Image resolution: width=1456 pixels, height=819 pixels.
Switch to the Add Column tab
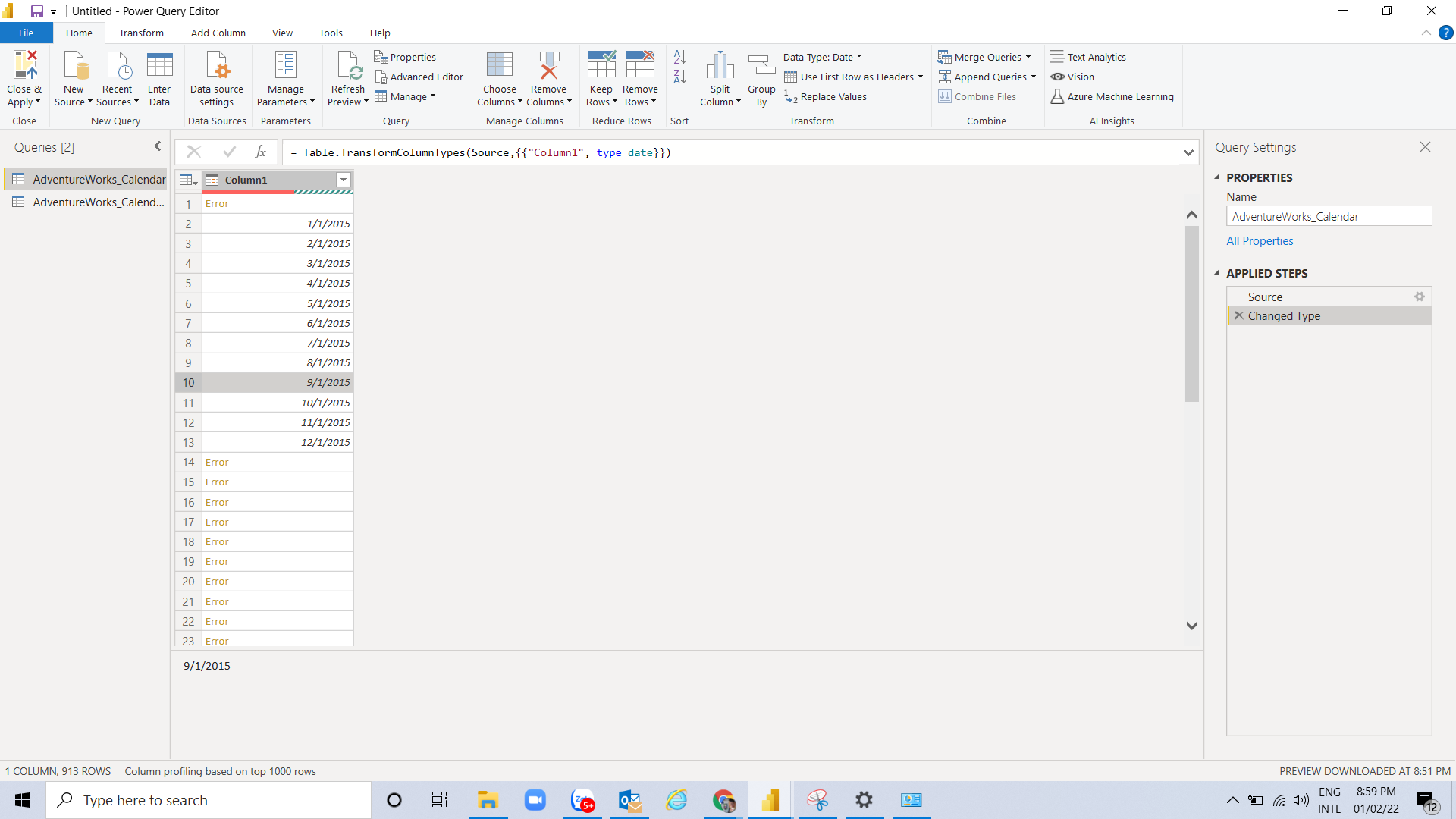tap(218, 33)
